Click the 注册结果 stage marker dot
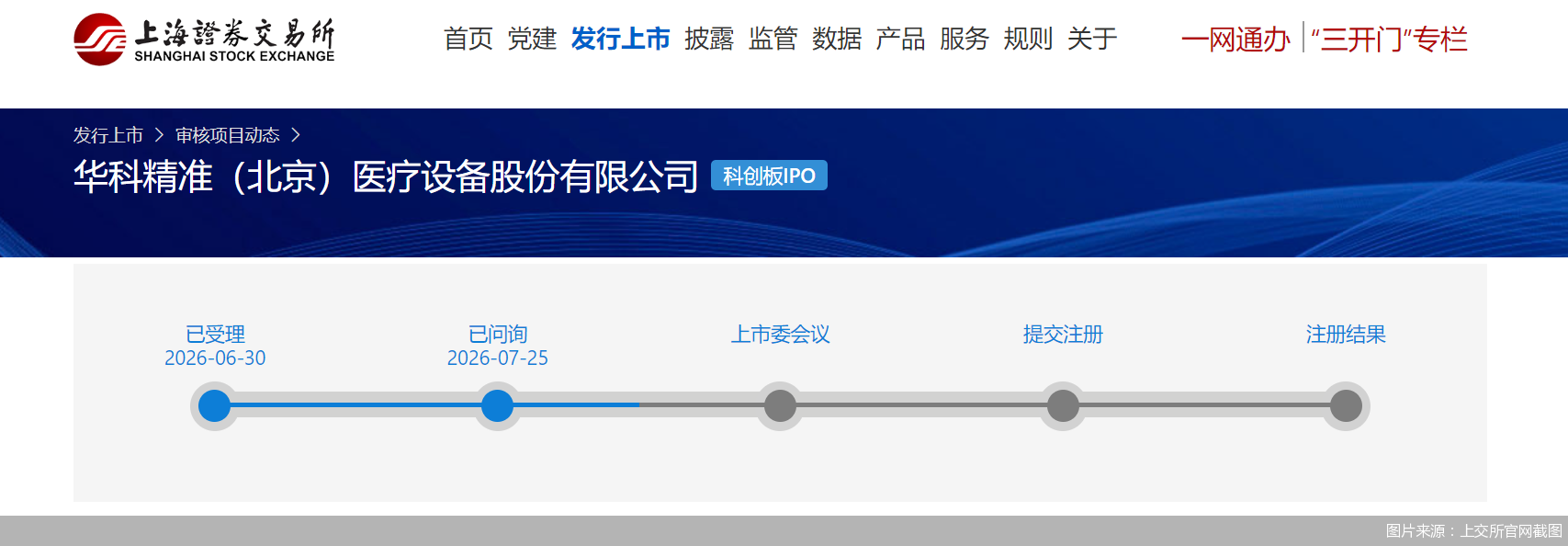Image resolution: width=1568 pixels, height=546 pixels. point(1346,405)
